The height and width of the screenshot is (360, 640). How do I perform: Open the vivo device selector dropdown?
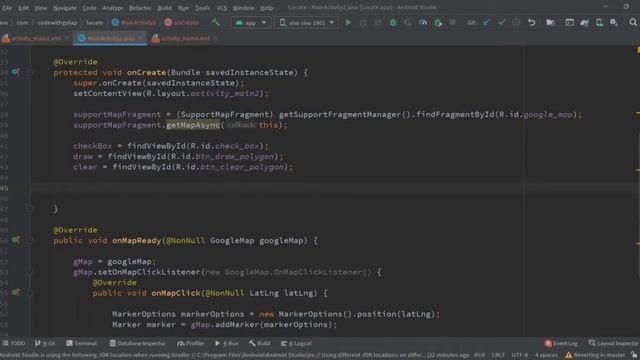pyautogui.click(x=307, y=22)
